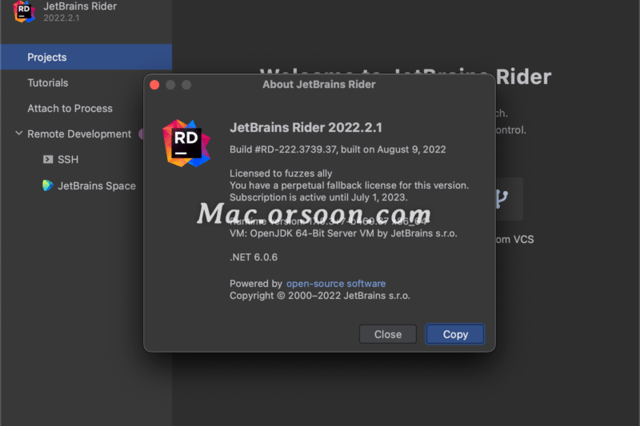Click the Subscription is active until line
Viewport: 640px width, 426px height.
pyautogui.click(x=318, y=197)
